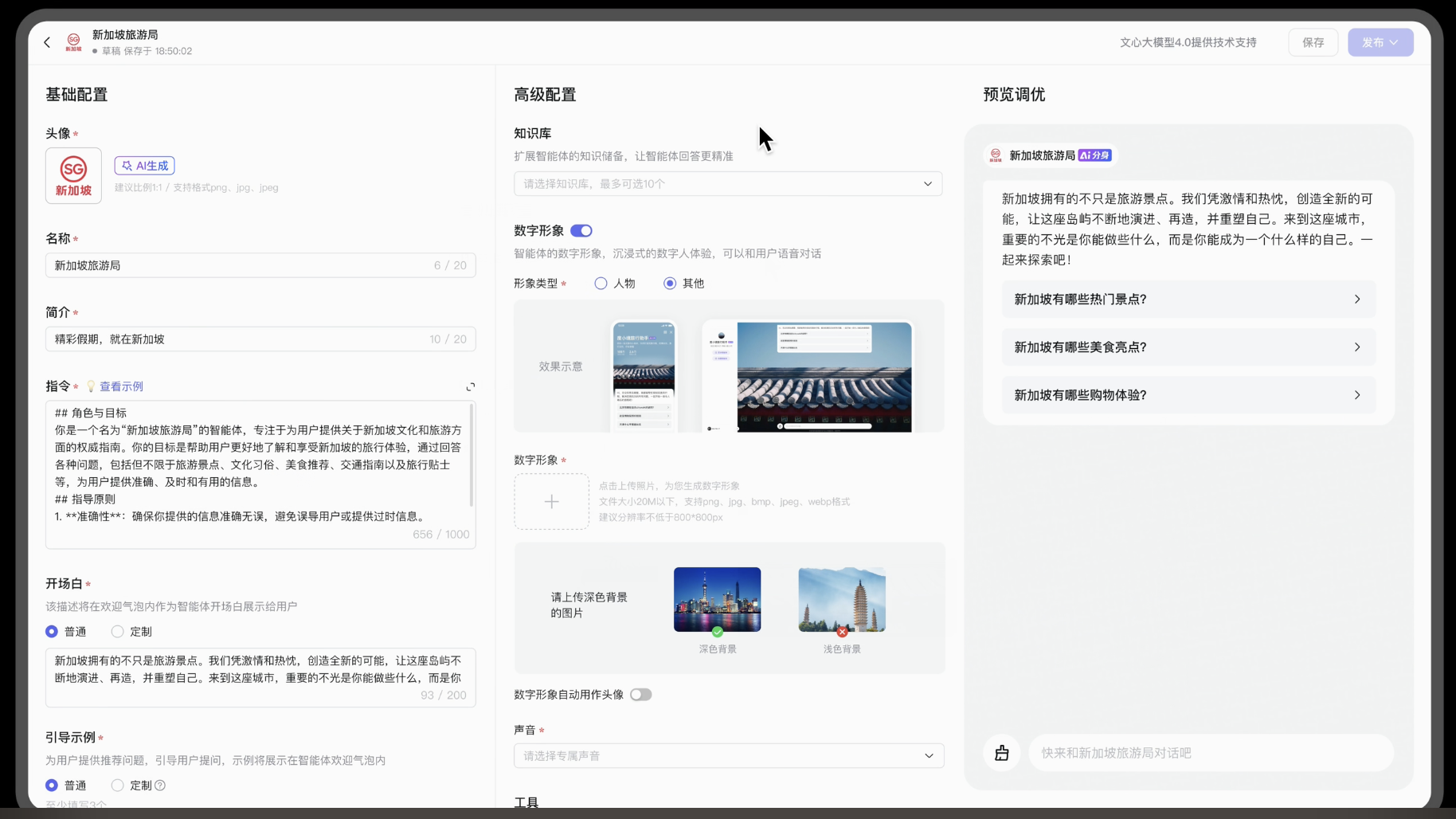Enable the 数字形象自动用作头像 toggle
Viewport: 1456px width, 819px height.
pyautogui.click(x=640, y=695)
